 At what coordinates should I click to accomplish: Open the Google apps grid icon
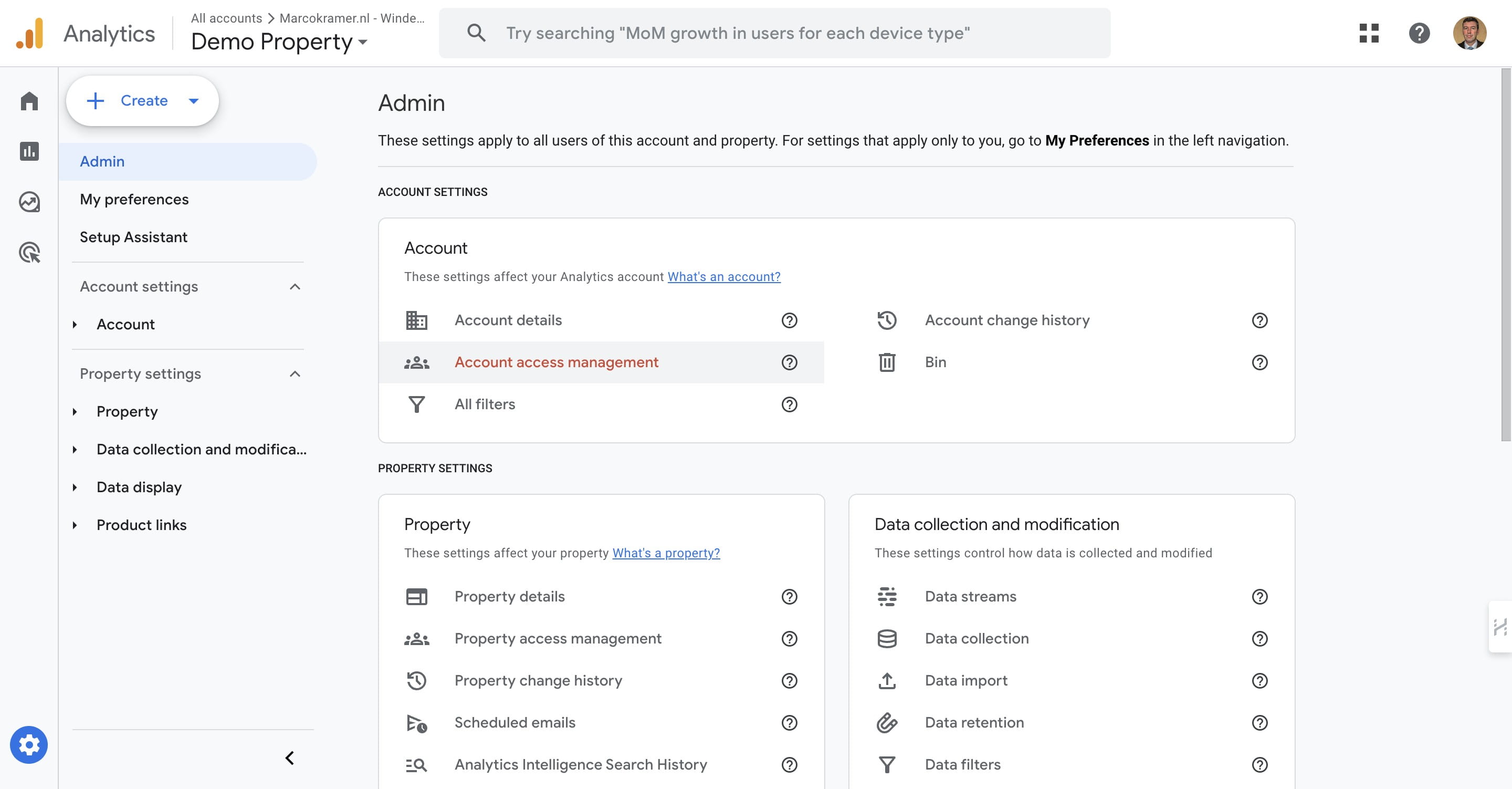pyautogui.click(x=1369, y=33)
